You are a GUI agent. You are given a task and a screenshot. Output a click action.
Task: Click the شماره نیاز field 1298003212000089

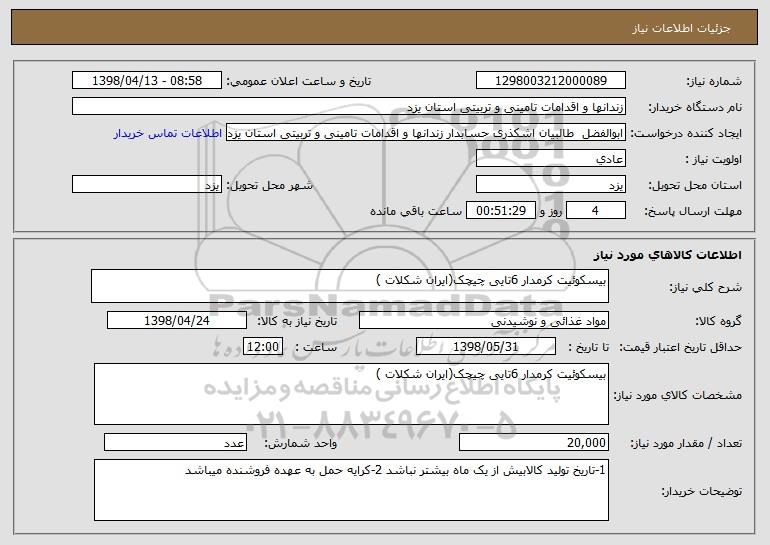[550, 81]
